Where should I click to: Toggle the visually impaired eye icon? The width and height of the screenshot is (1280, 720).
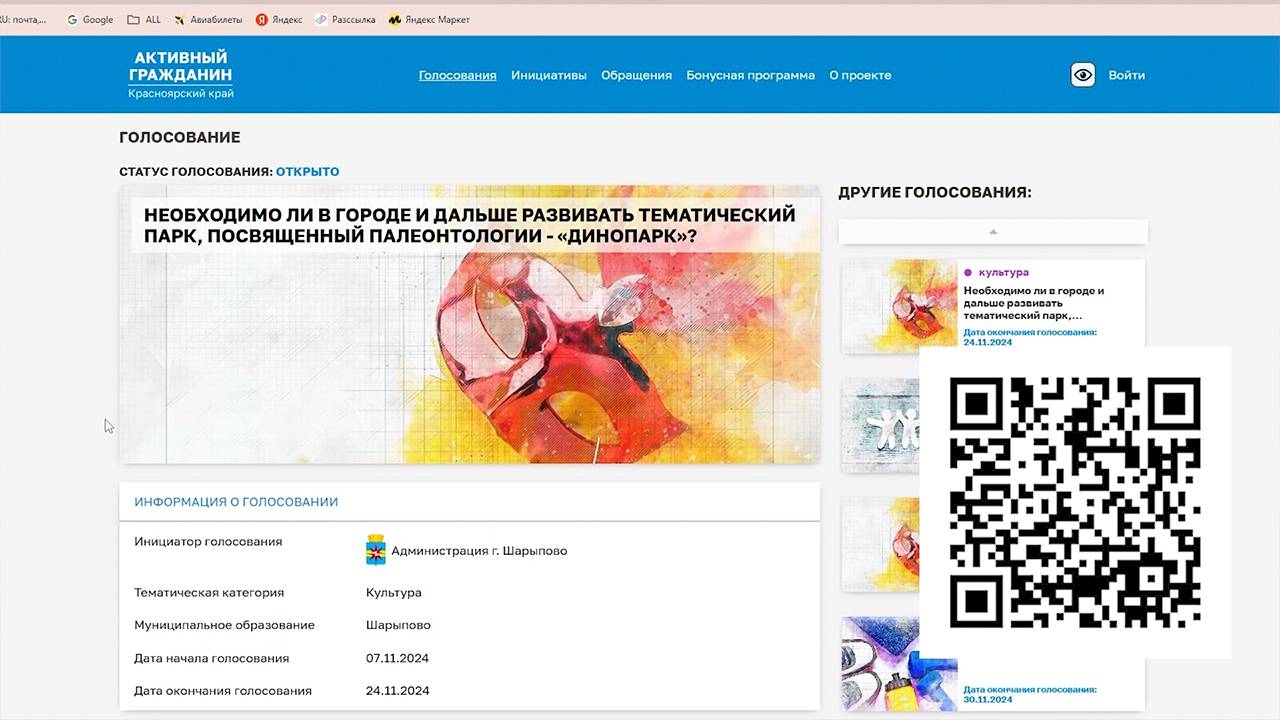(x=1083, y=75)
